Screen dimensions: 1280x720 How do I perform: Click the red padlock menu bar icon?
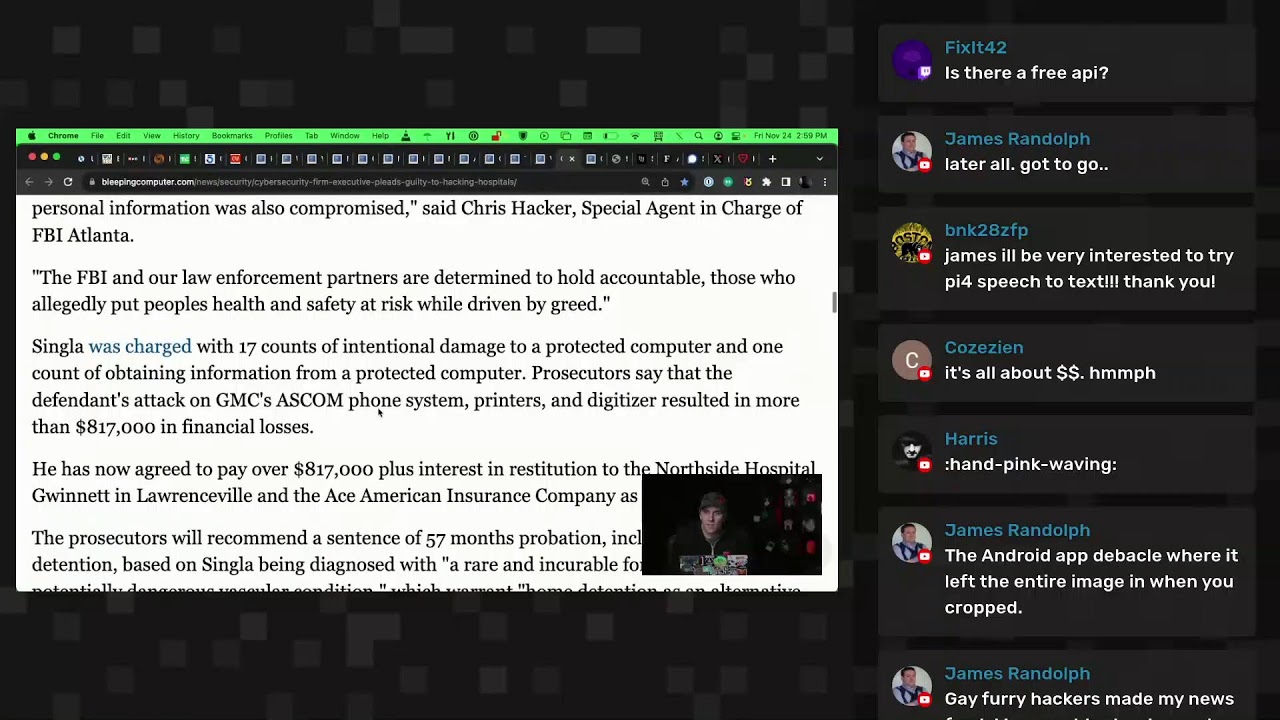(x=498, y=136)
